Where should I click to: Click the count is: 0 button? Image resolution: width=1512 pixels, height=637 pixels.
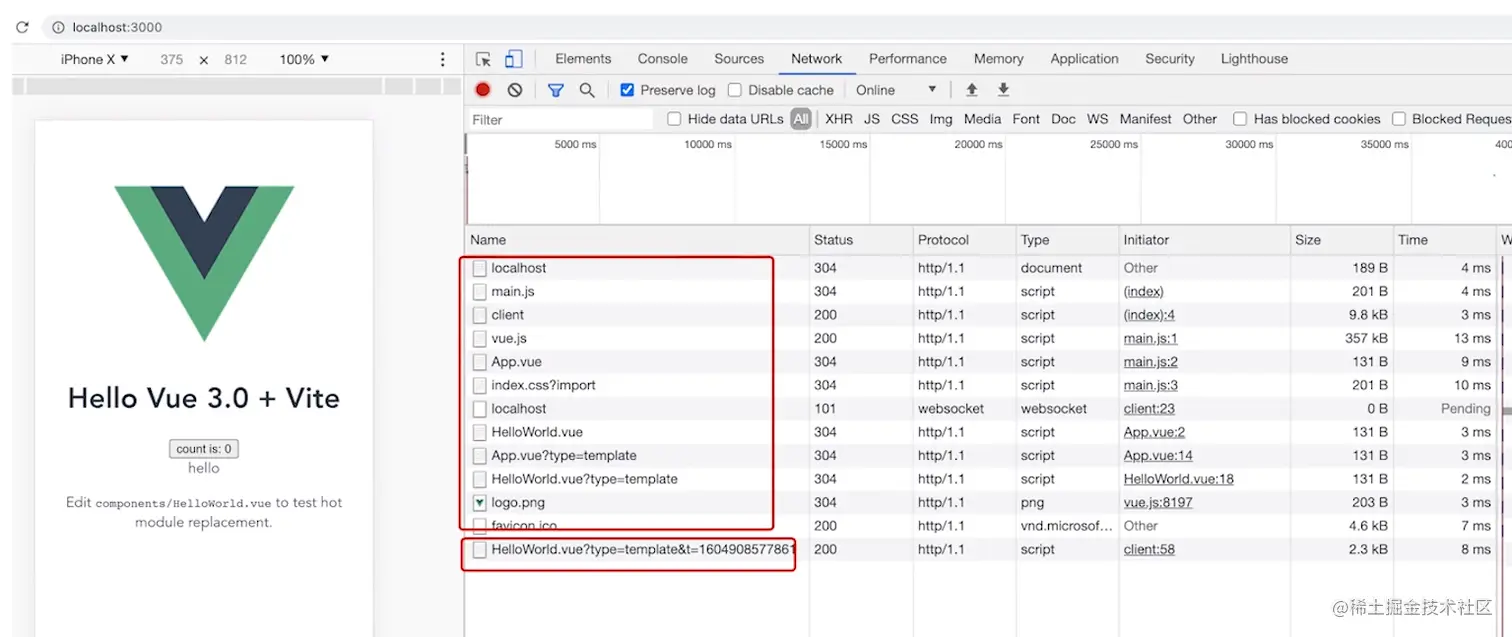[x=204, y=449]
